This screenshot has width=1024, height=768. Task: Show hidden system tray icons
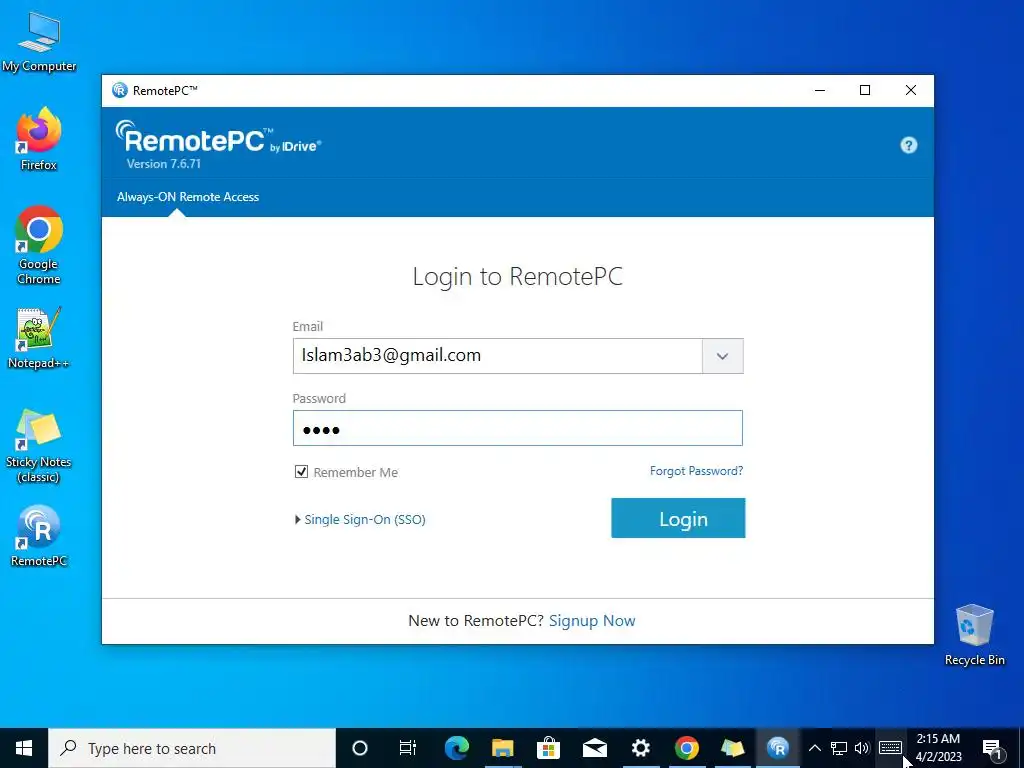pos(814,748)
